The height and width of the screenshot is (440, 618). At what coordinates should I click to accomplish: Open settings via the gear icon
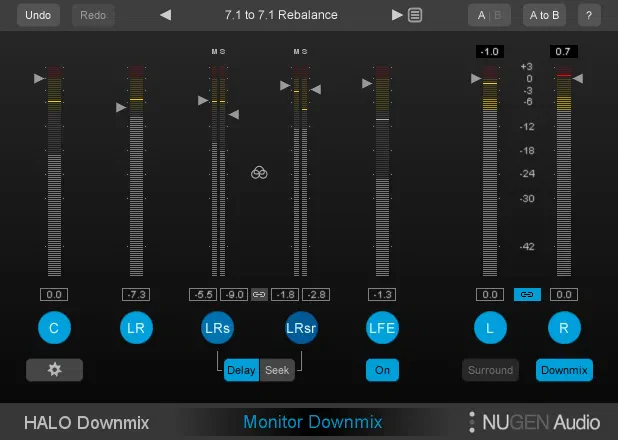pyautogui.click(x=54, y=370)
